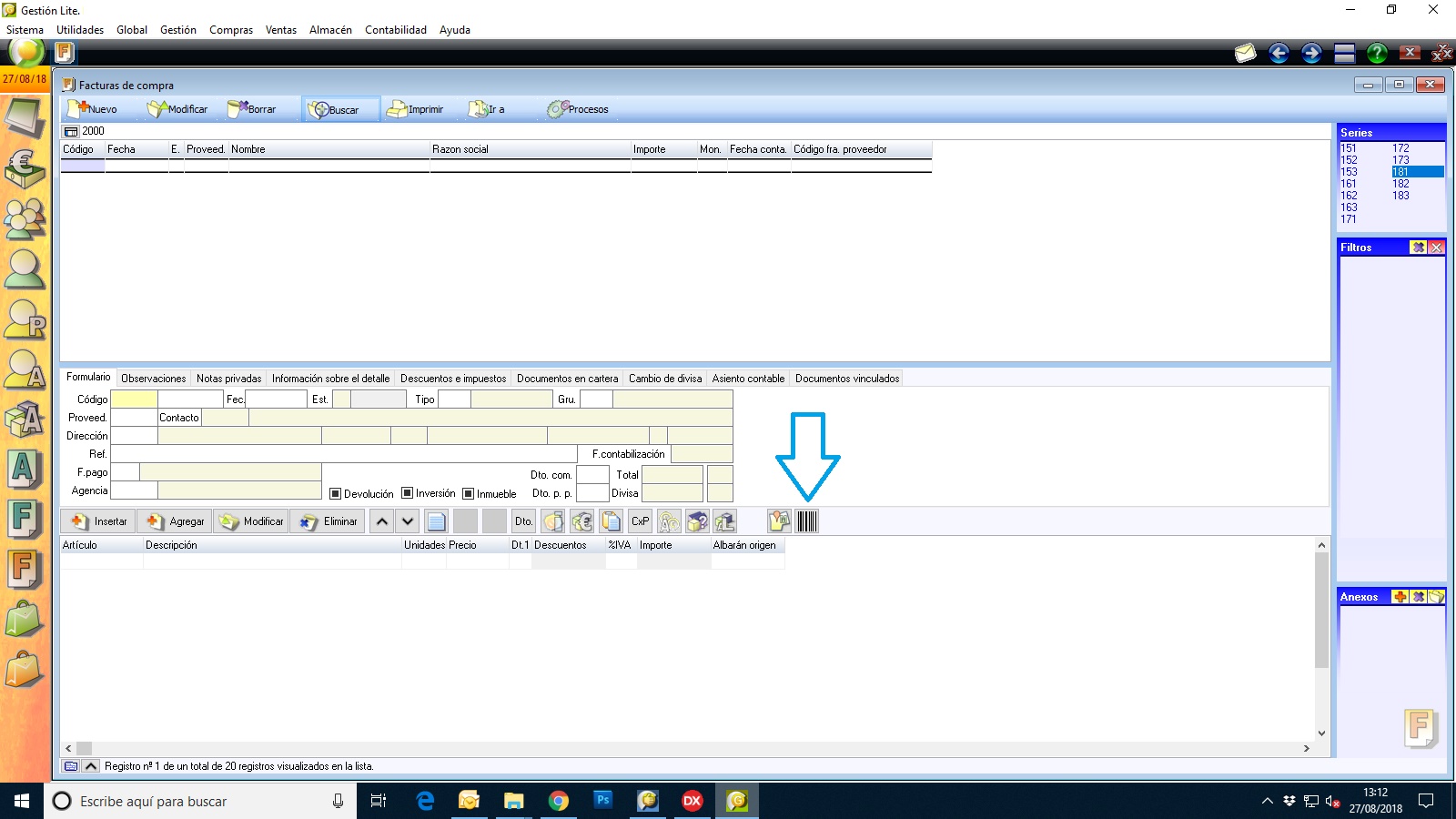Click the Razon social column header
This screenshot has height=819, width=1456.
pos(531,149)
